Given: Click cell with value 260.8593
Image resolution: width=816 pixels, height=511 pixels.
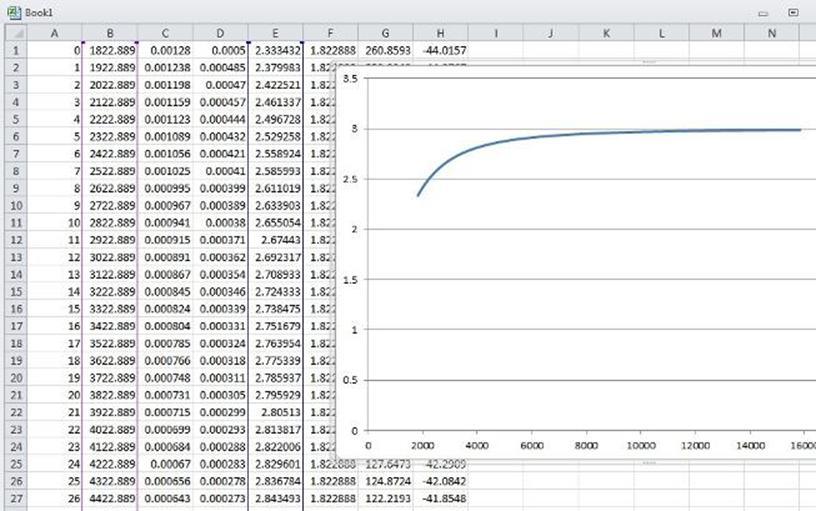Looking at the screenshot, I should pos(385,50).
